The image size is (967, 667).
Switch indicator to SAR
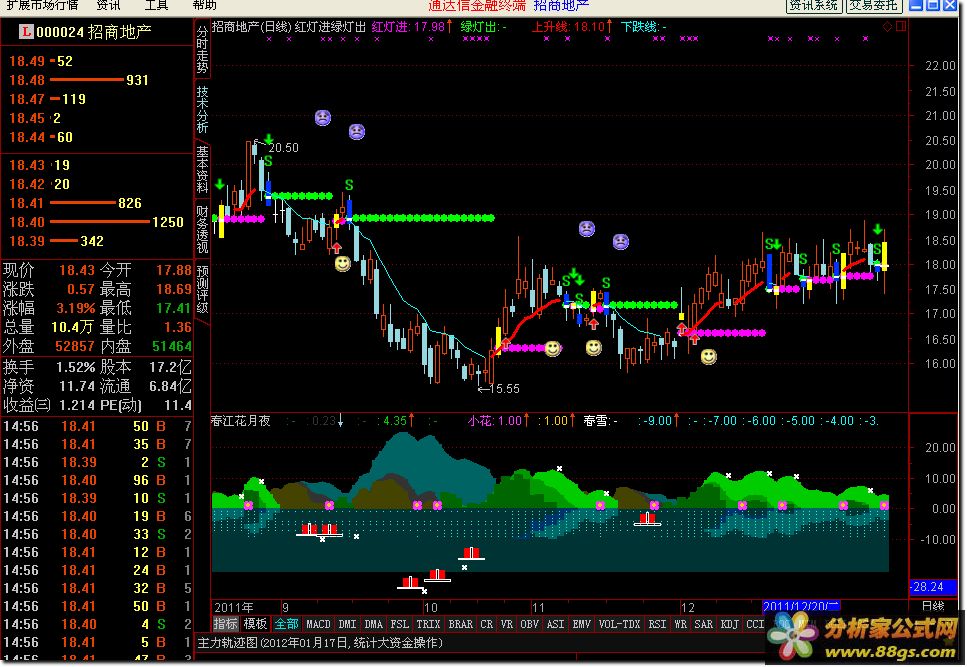point(703,624)
